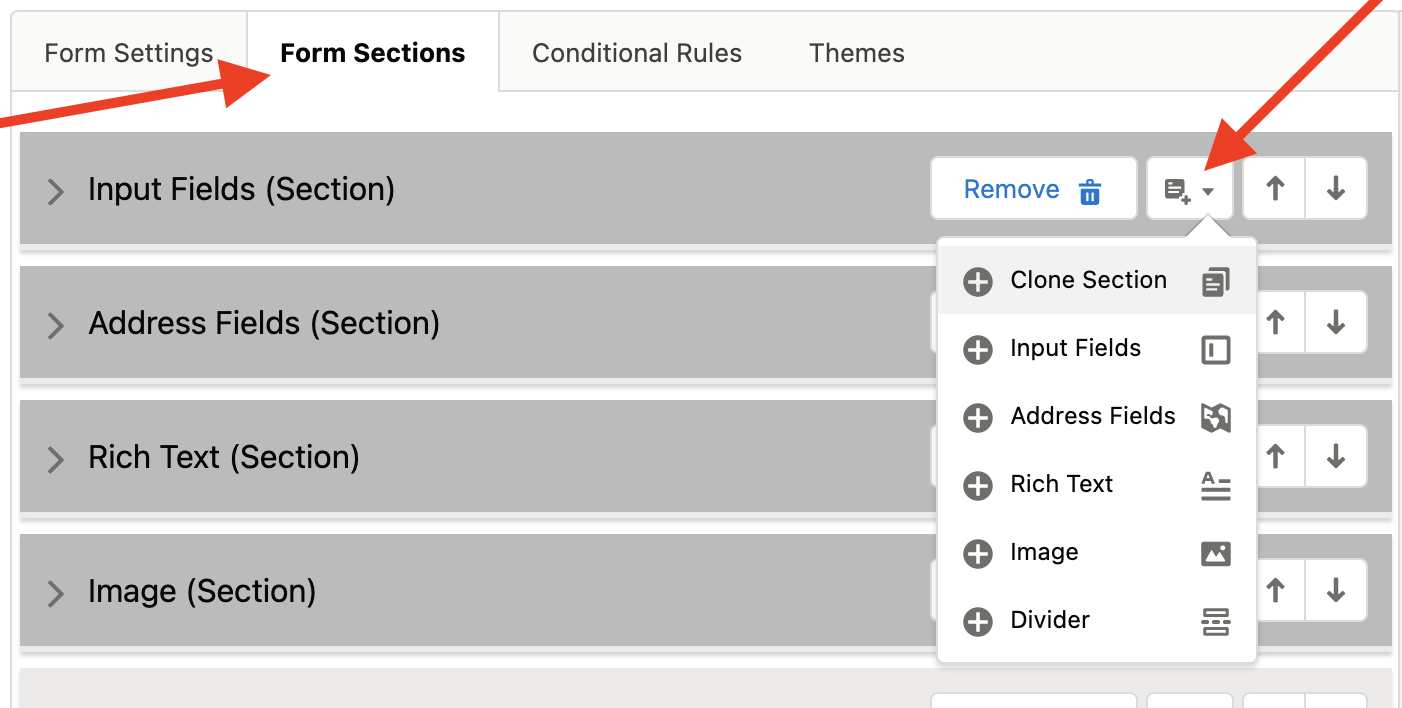Image resolution: width=1402 pixels, height=708 pixels.
Task: Open the Conditional Rules tab
Action: 637,53
